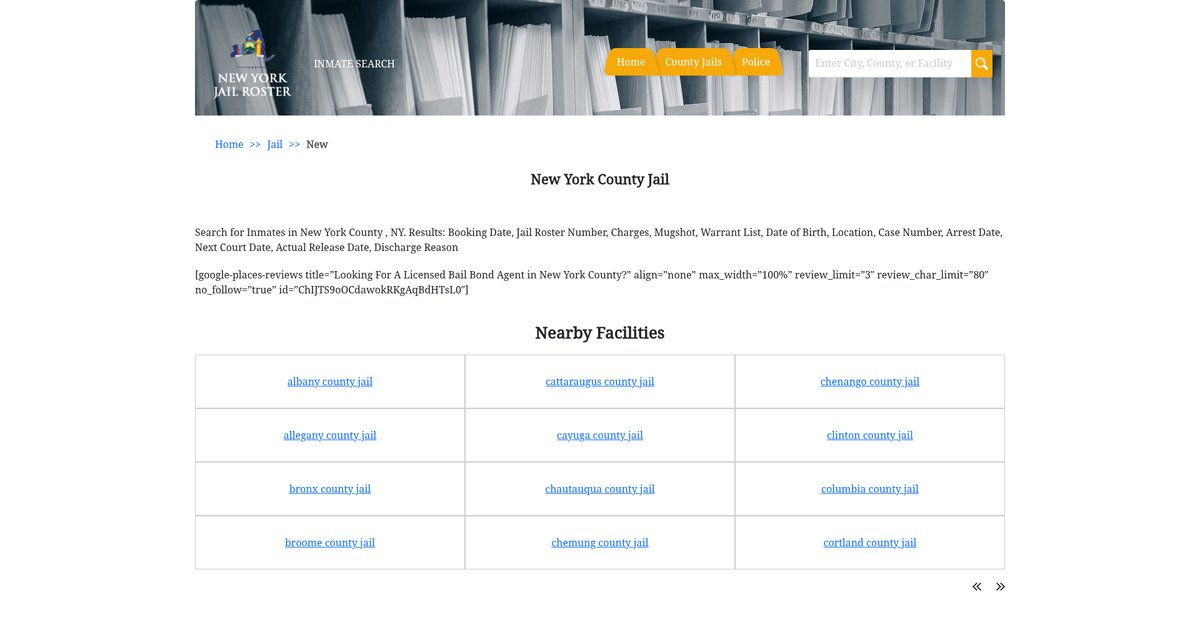Open albany county jail link
Screen dimensions: 1200x620
tap(330, 382)
